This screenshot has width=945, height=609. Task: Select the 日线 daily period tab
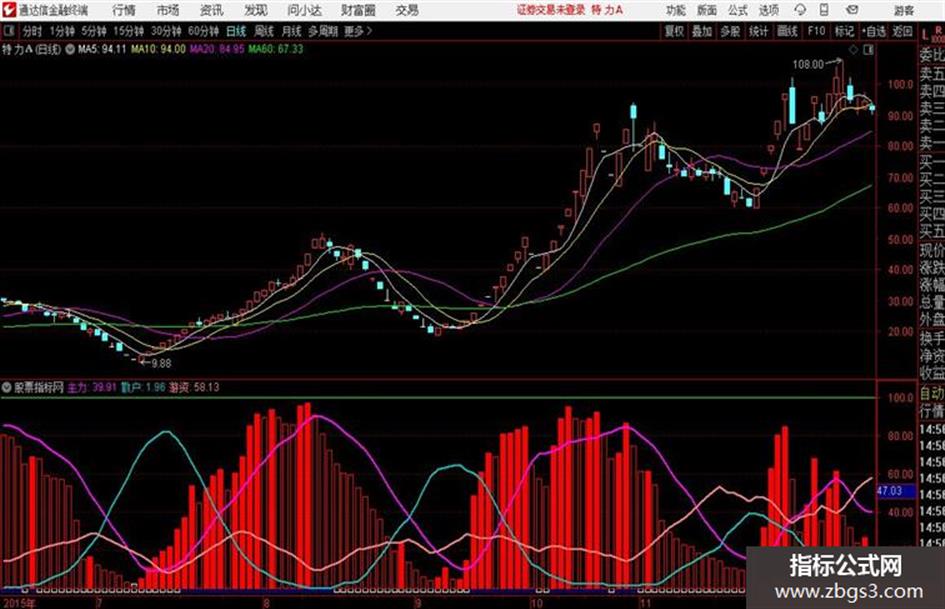coord(236,31)
